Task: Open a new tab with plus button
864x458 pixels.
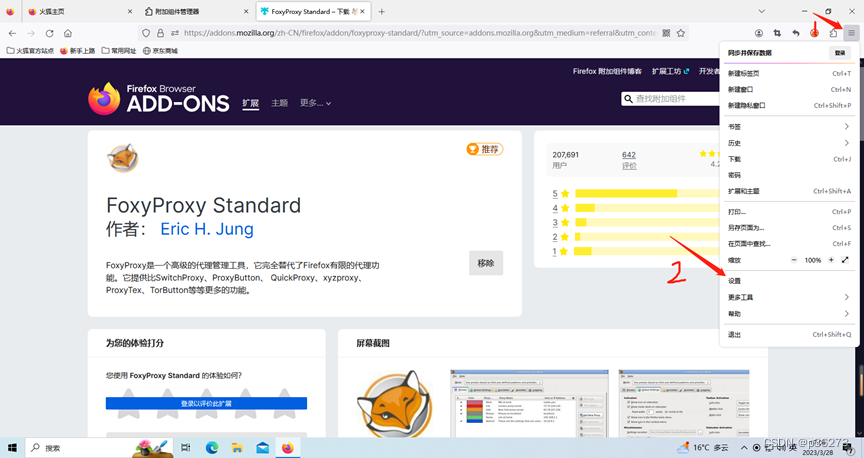Action: point(381,11)
